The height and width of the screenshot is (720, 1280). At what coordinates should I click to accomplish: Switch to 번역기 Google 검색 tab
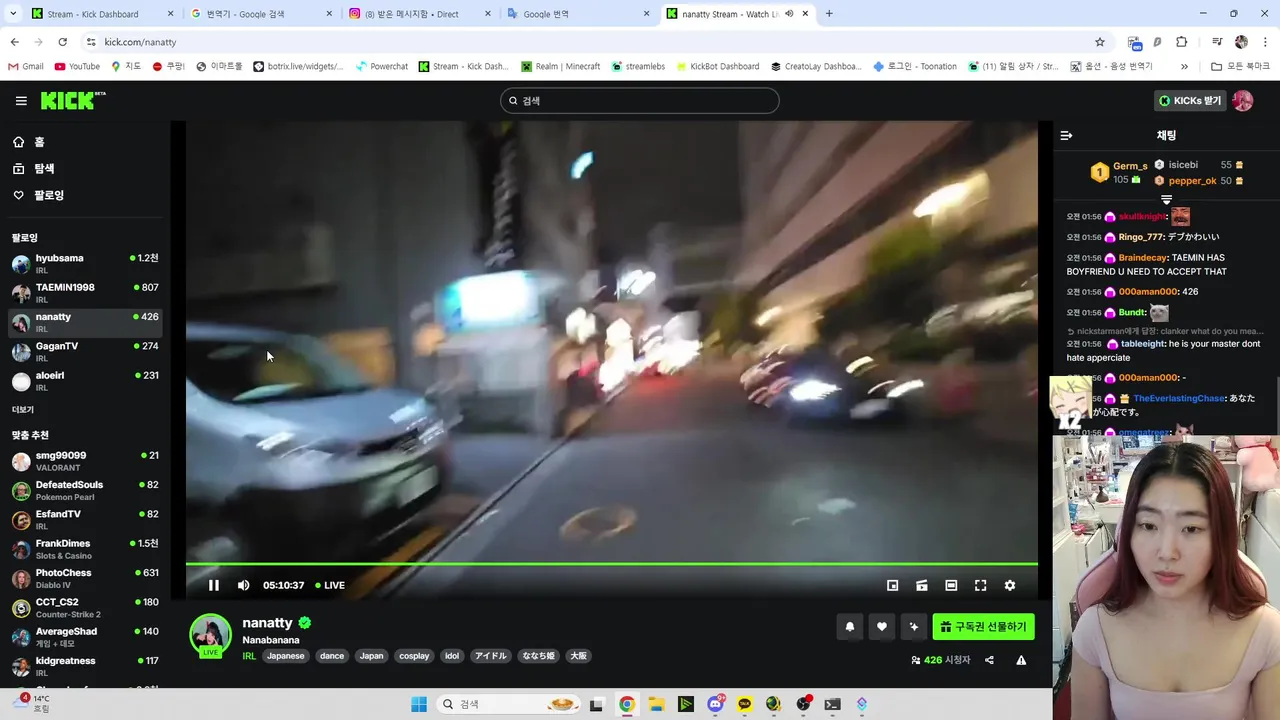[x=261, y=14]
